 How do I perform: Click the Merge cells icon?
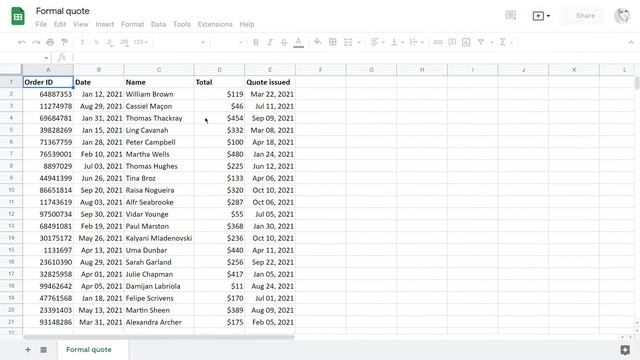point(348,42)
